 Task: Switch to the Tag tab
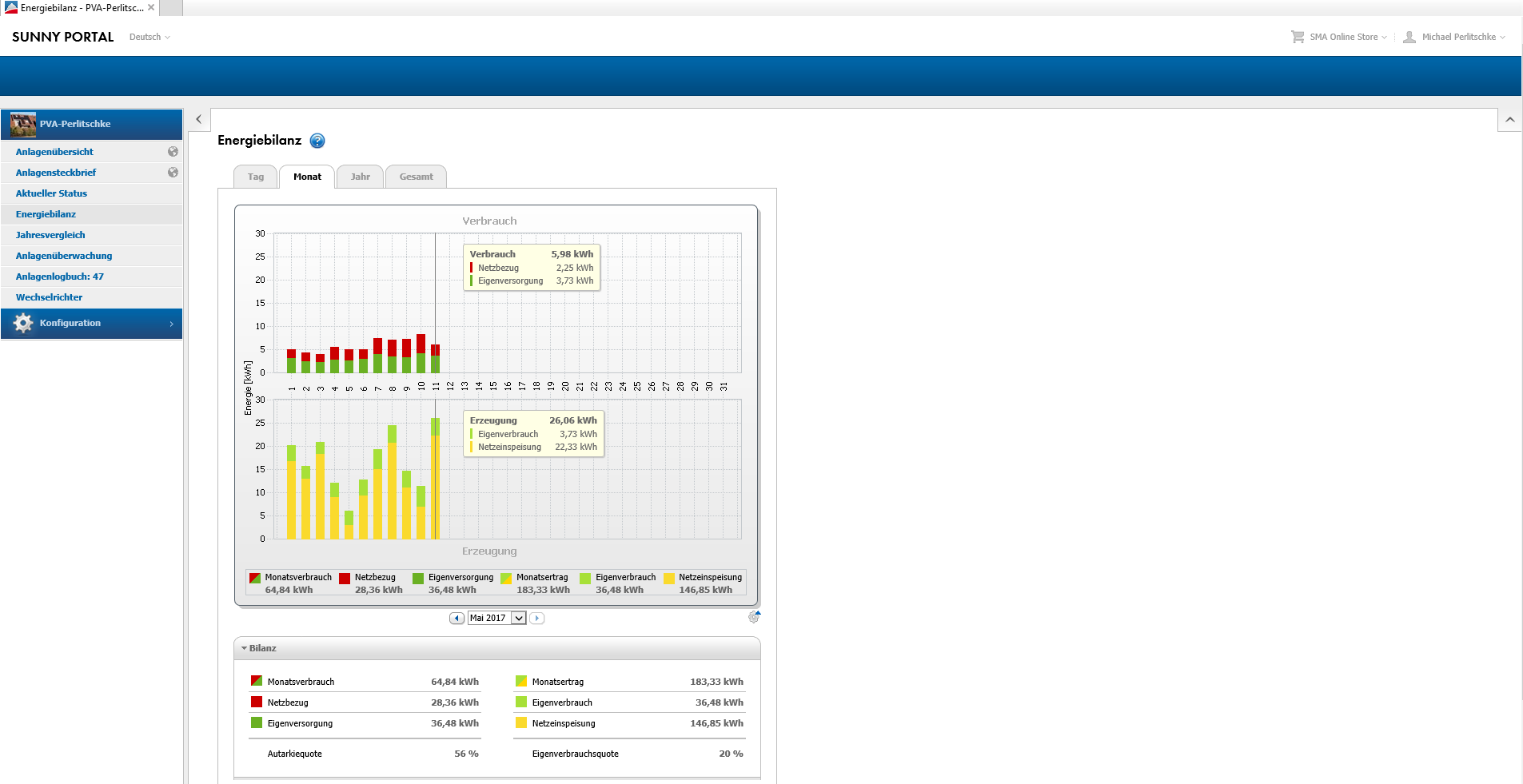click(255, 177)
